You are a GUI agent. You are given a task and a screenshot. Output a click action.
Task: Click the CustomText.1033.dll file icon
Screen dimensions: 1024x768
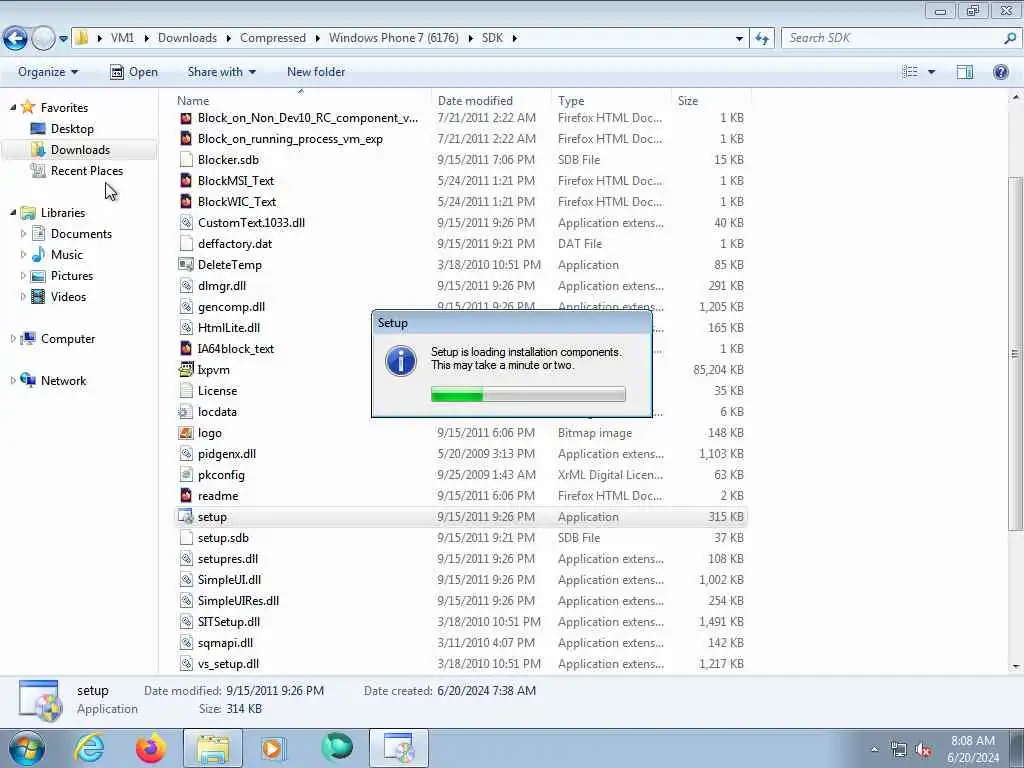point(186,223)
